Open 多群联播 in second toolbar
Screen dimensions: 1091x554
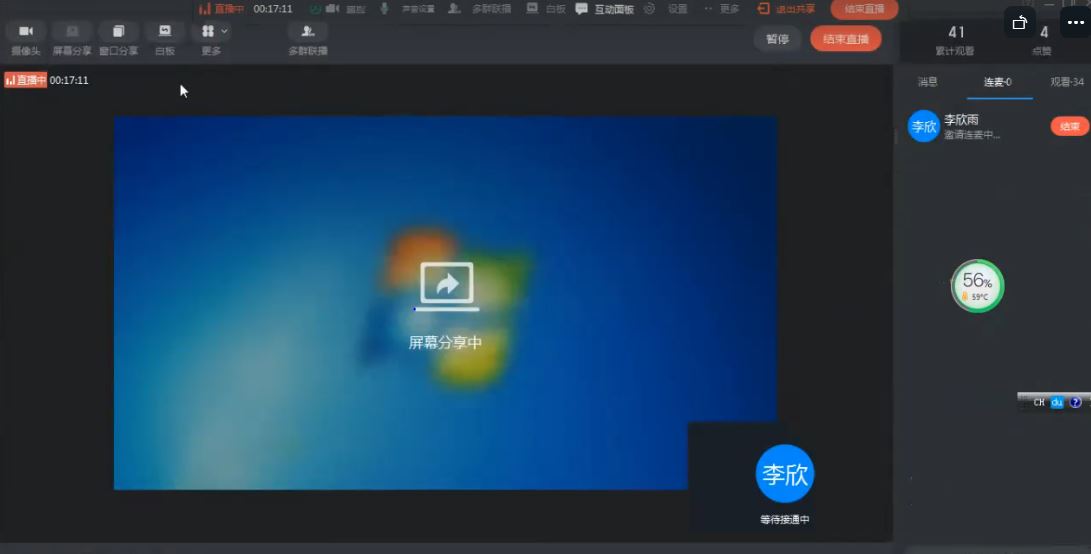(x=308, y=38)
